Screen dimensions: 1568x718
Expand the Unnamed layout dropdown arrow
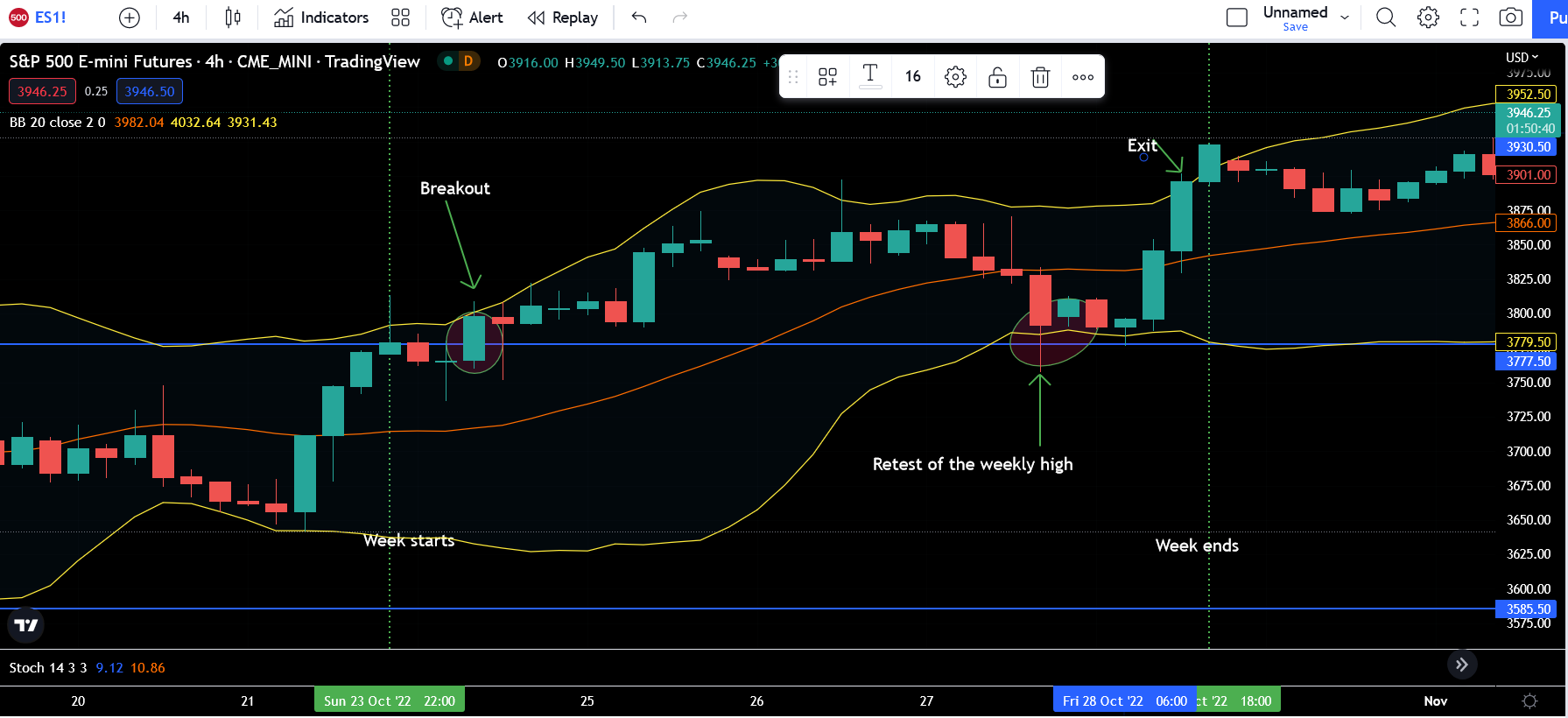(x=1345, y=18)
